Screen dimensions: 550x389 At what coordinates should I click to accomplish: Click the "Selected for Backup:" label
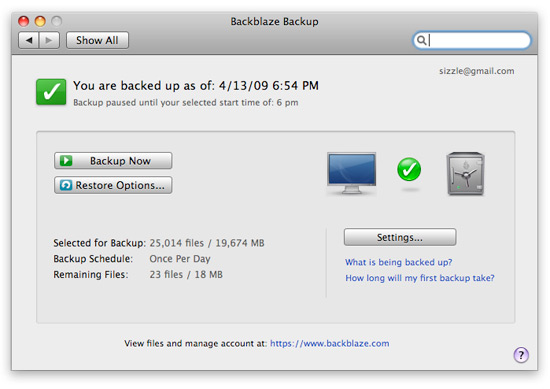point(99,243)
